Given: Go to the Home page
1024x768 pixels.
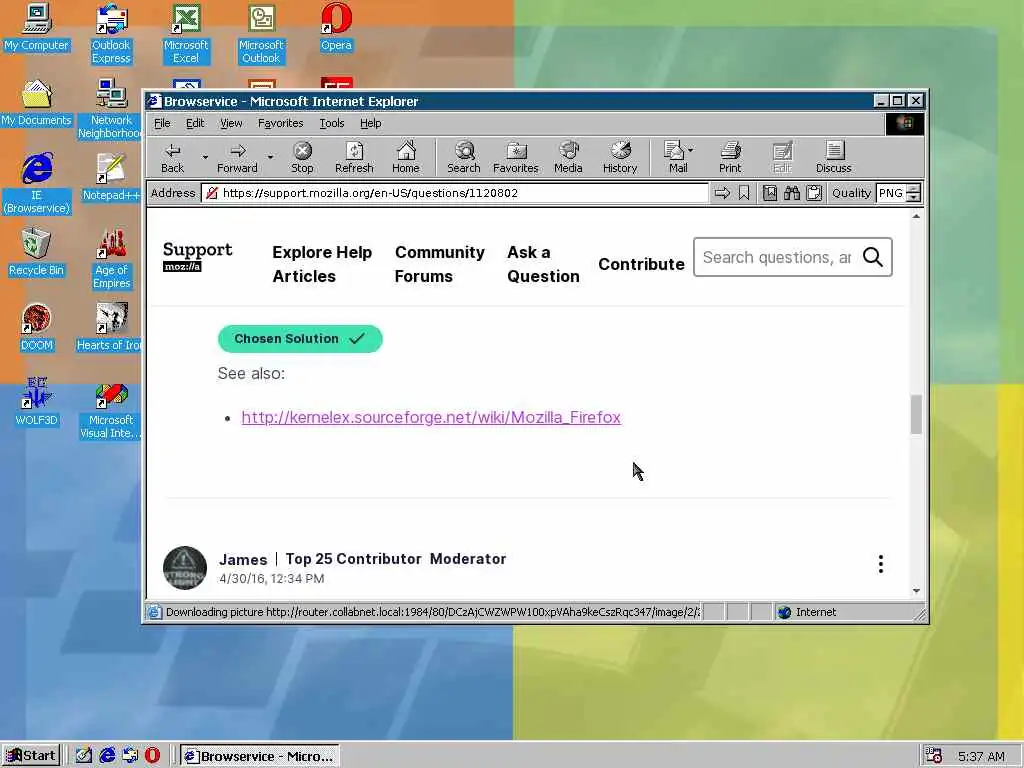Looking at the screenshot, I should pos(406,158).
